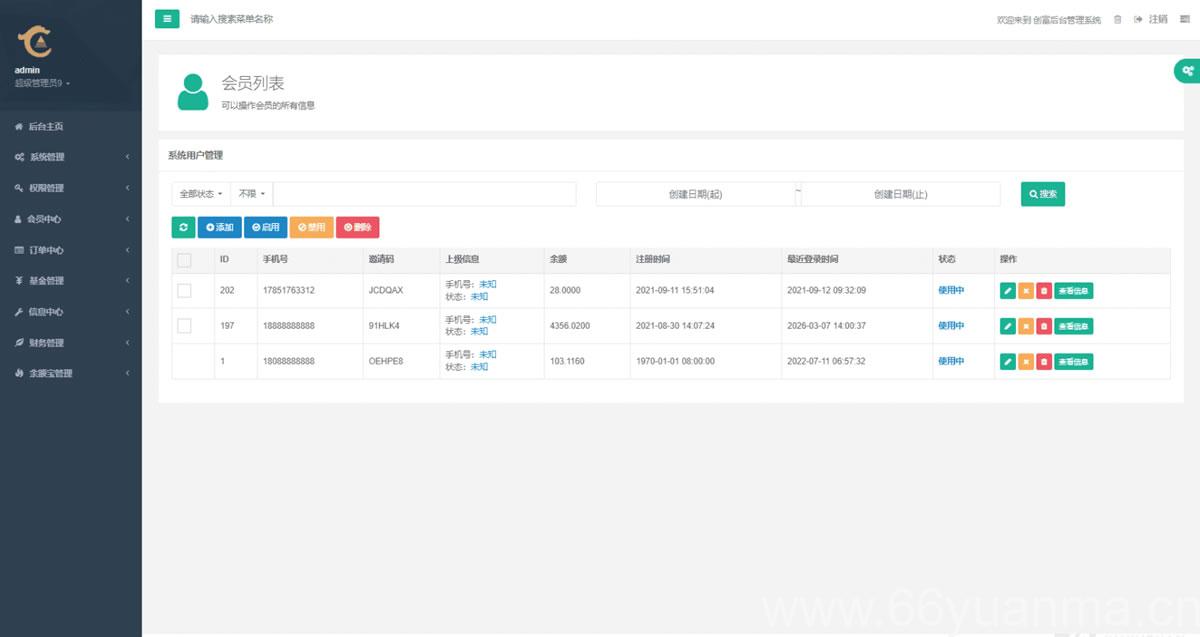Open the 不限 filter dropdown
The height and width of the screenshot is (637, 1200).
tap(252, 194)
